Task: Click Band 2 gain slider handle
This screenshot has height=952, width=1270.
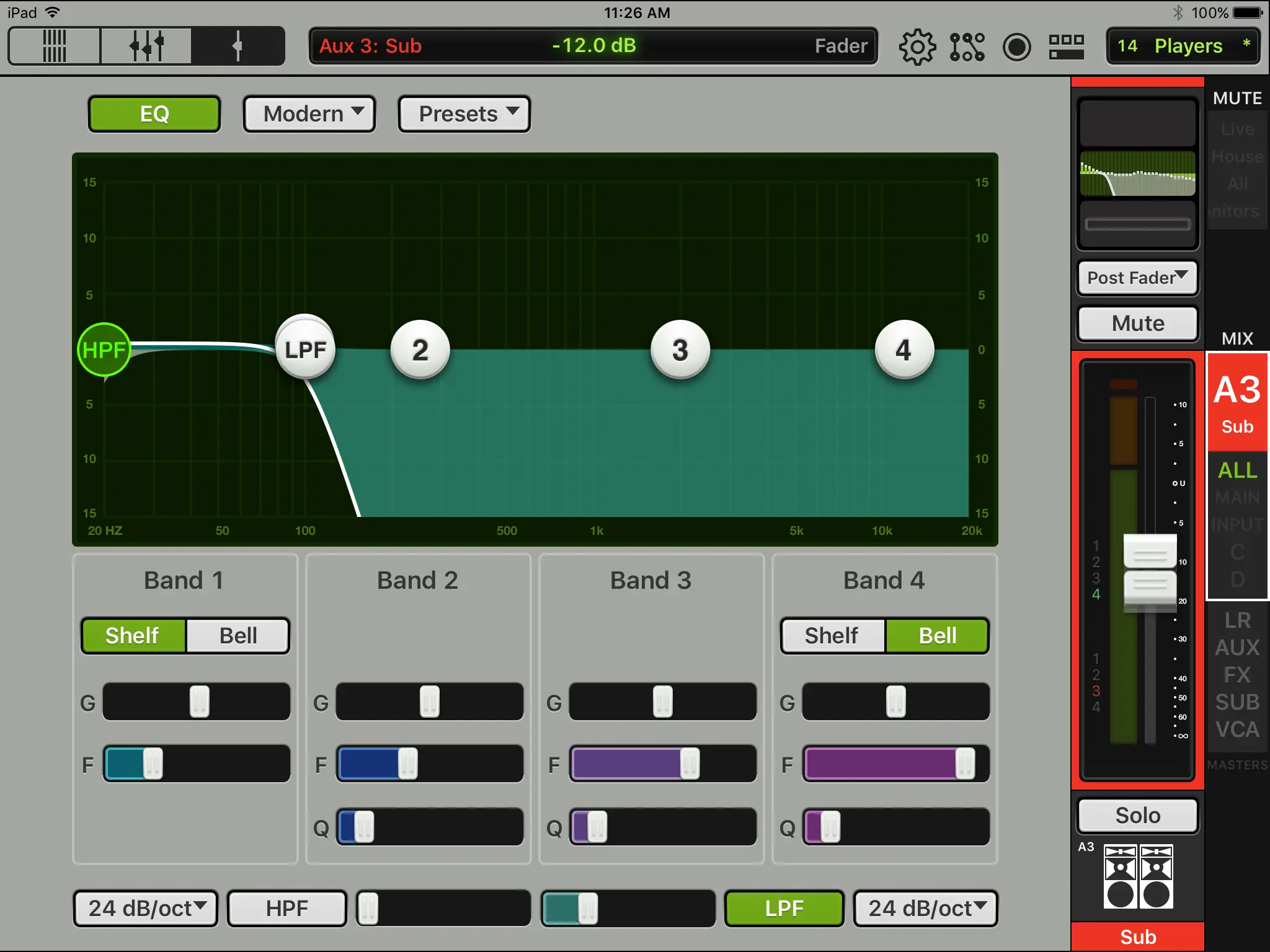Action: coord(430,702)
